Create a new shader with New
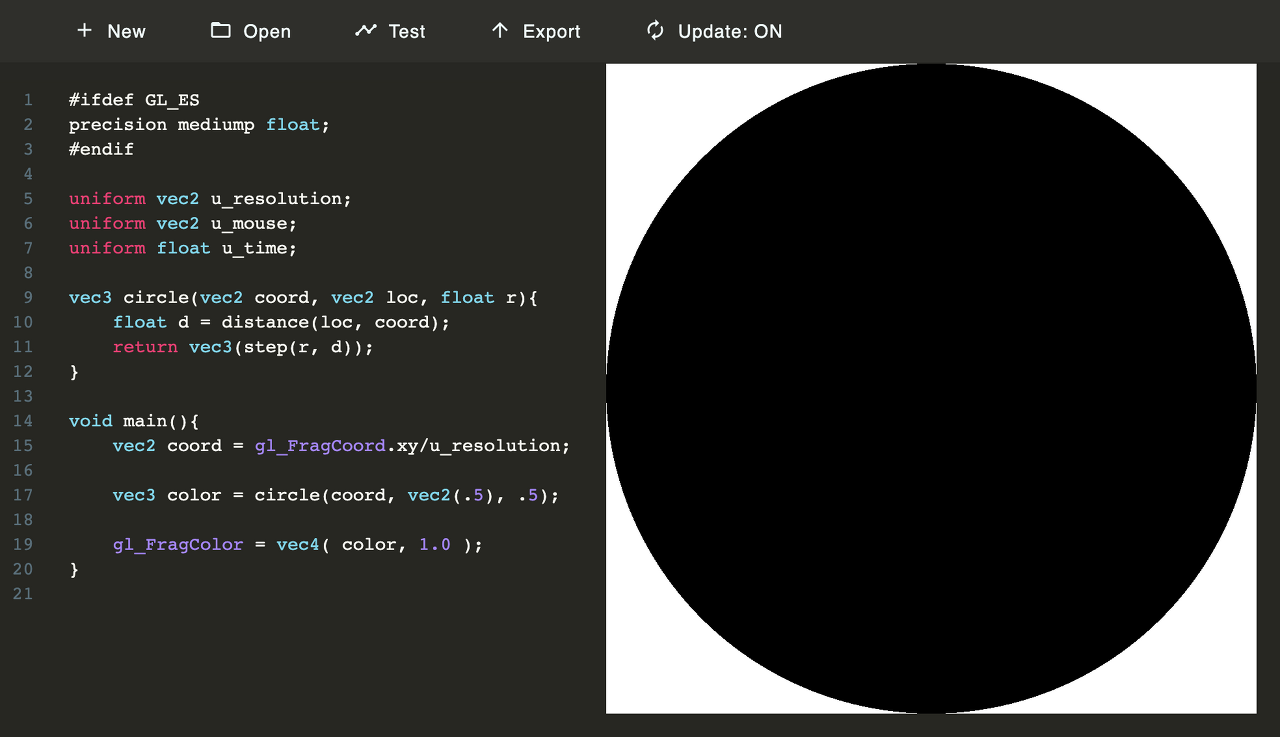This screenshot has height=737, width=1280. [x=111, y=31]
